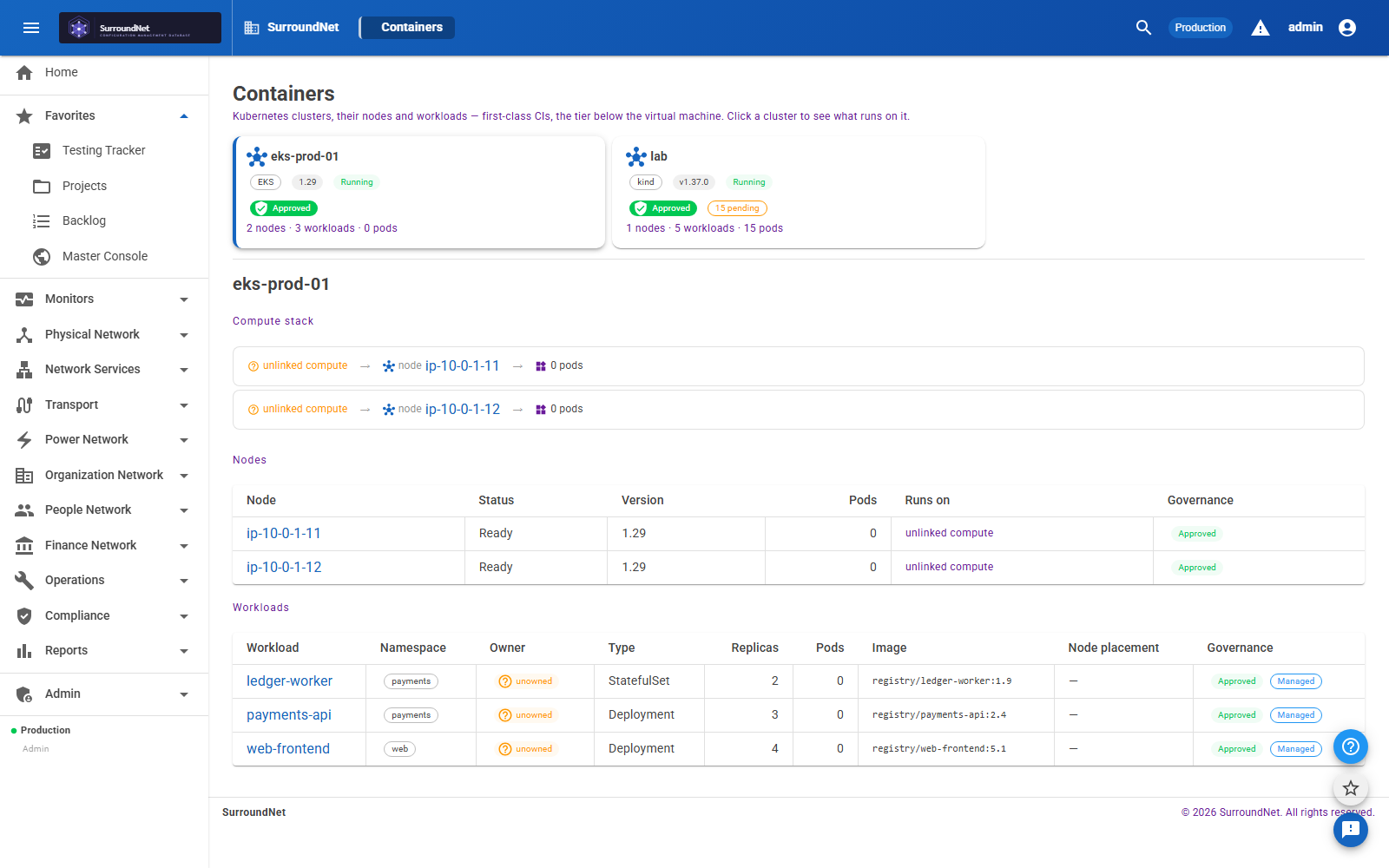Add page to favorites star button

tap(1351, 788)
